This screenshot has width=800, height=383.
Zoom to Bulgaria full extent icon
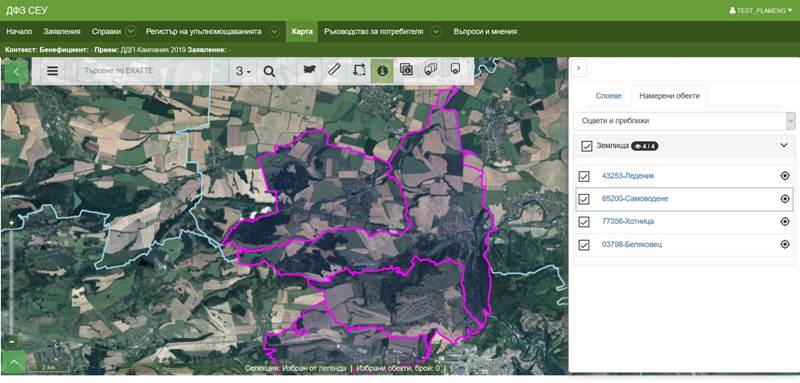tap(309, 70)
